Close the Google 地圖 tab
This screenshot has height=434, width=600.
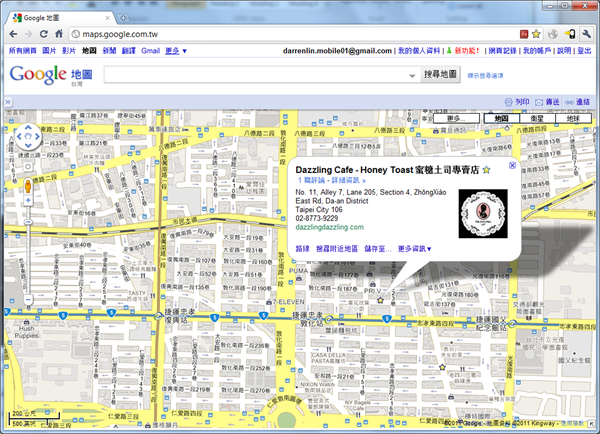[x=108, y=18]
